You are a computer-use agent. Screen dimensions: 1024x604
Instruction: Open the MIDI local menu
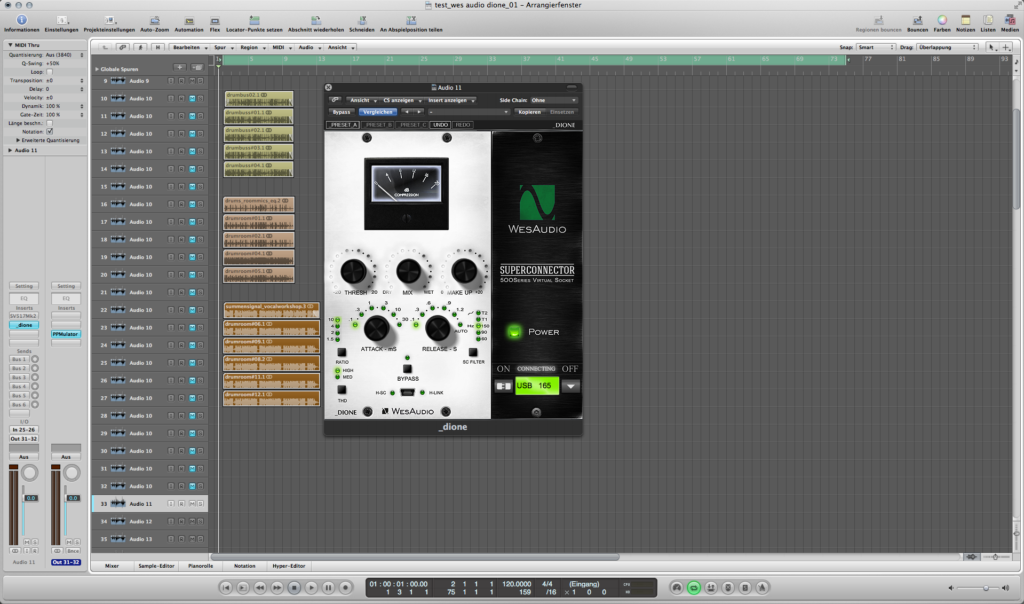[281, 47]
